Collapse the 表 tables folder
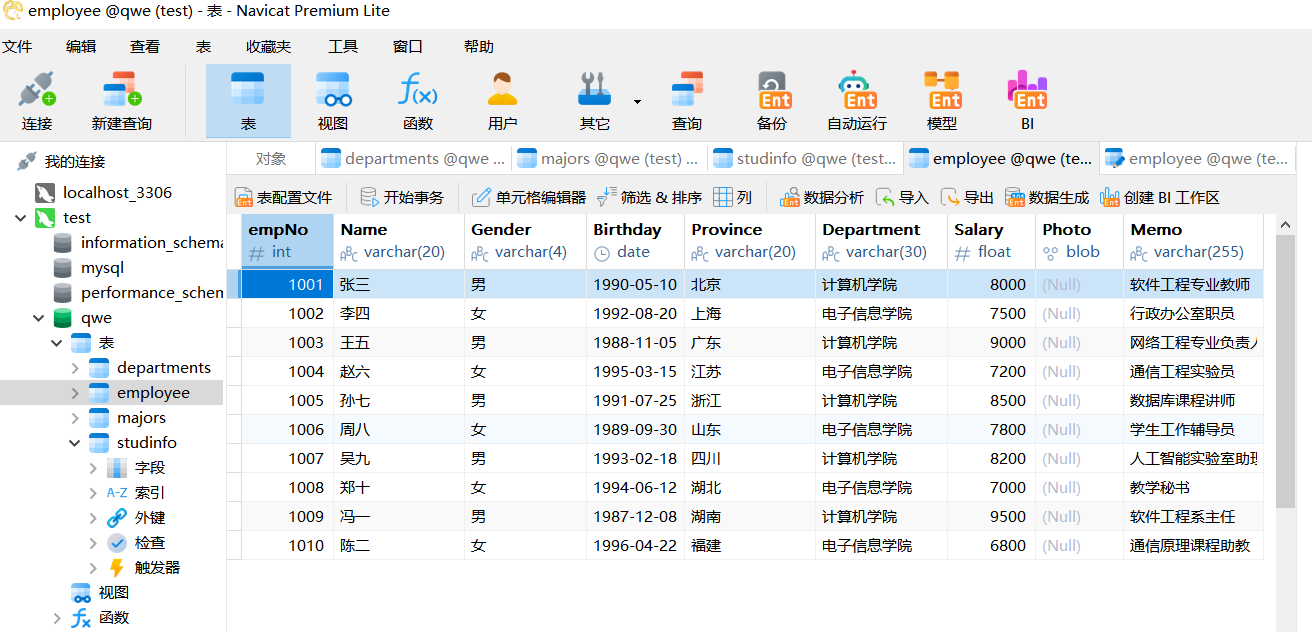Viewport: 1312px width, 632px height. point(57,342)
